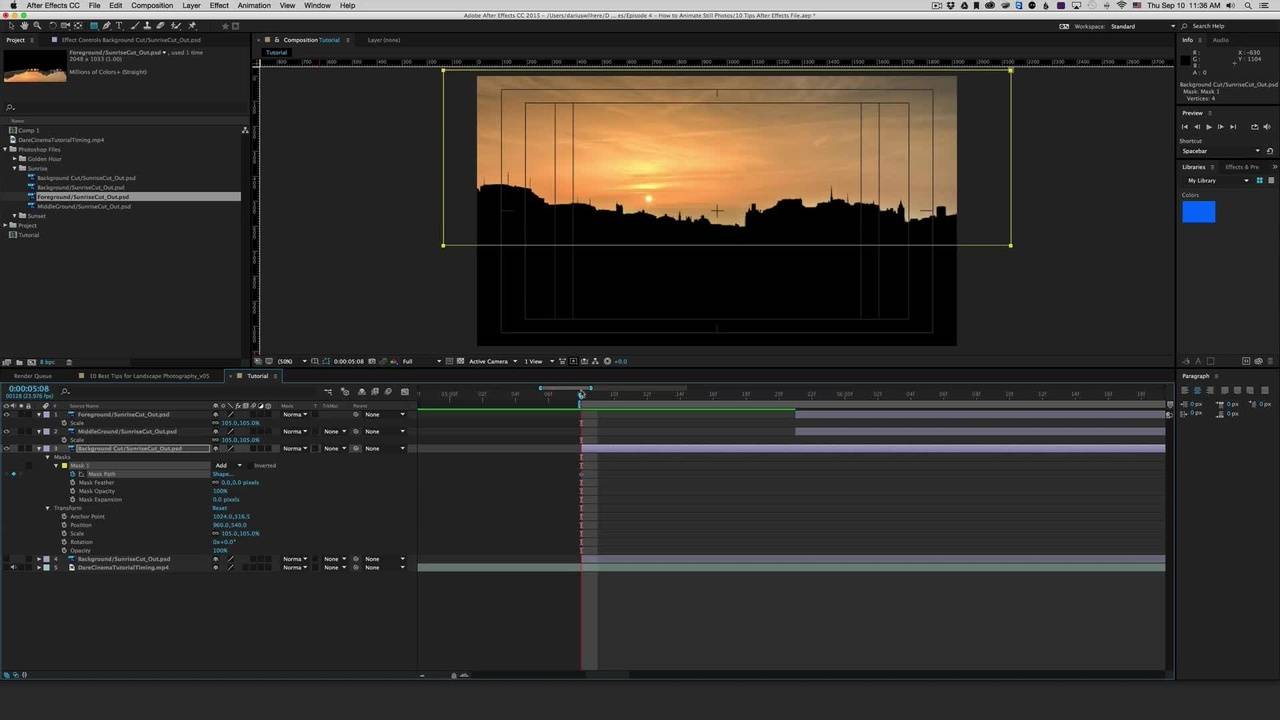Select the Clone Stamp tool
Image resolution: width=1280 pixels, height=720 pixels.
147,26
